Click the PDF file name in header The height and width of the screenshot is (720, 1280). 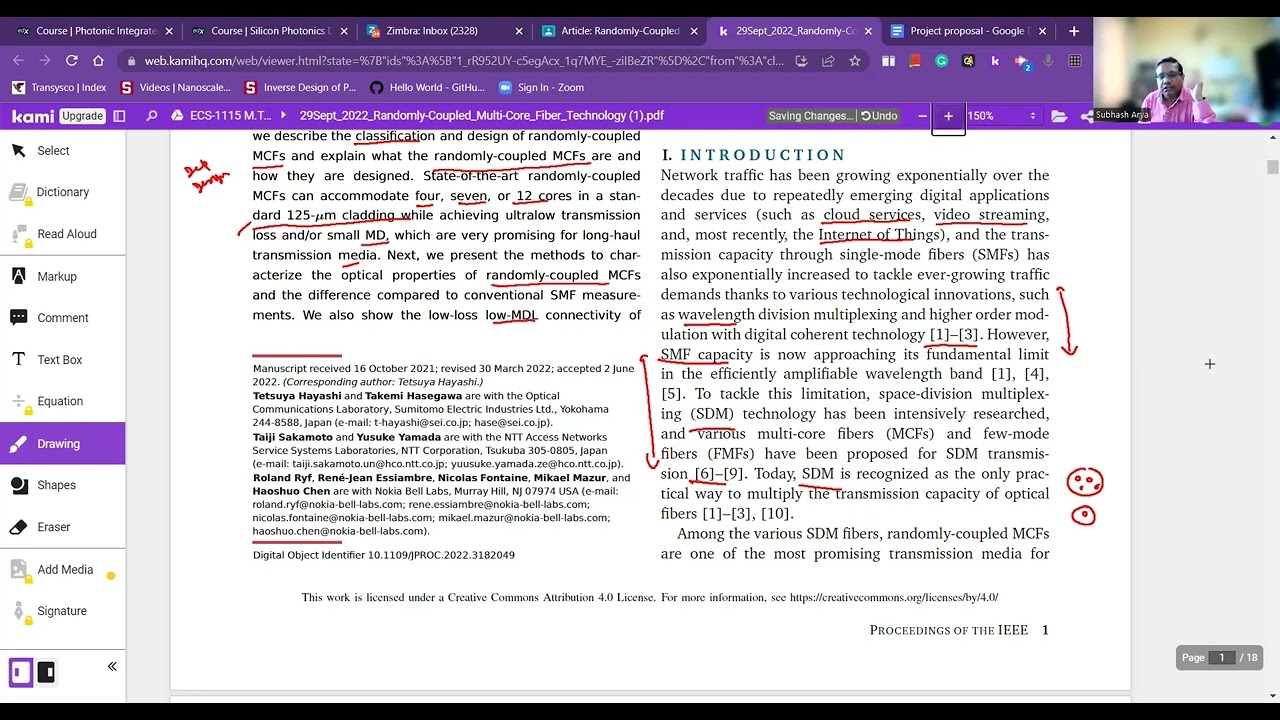click(x=482, y=116)
